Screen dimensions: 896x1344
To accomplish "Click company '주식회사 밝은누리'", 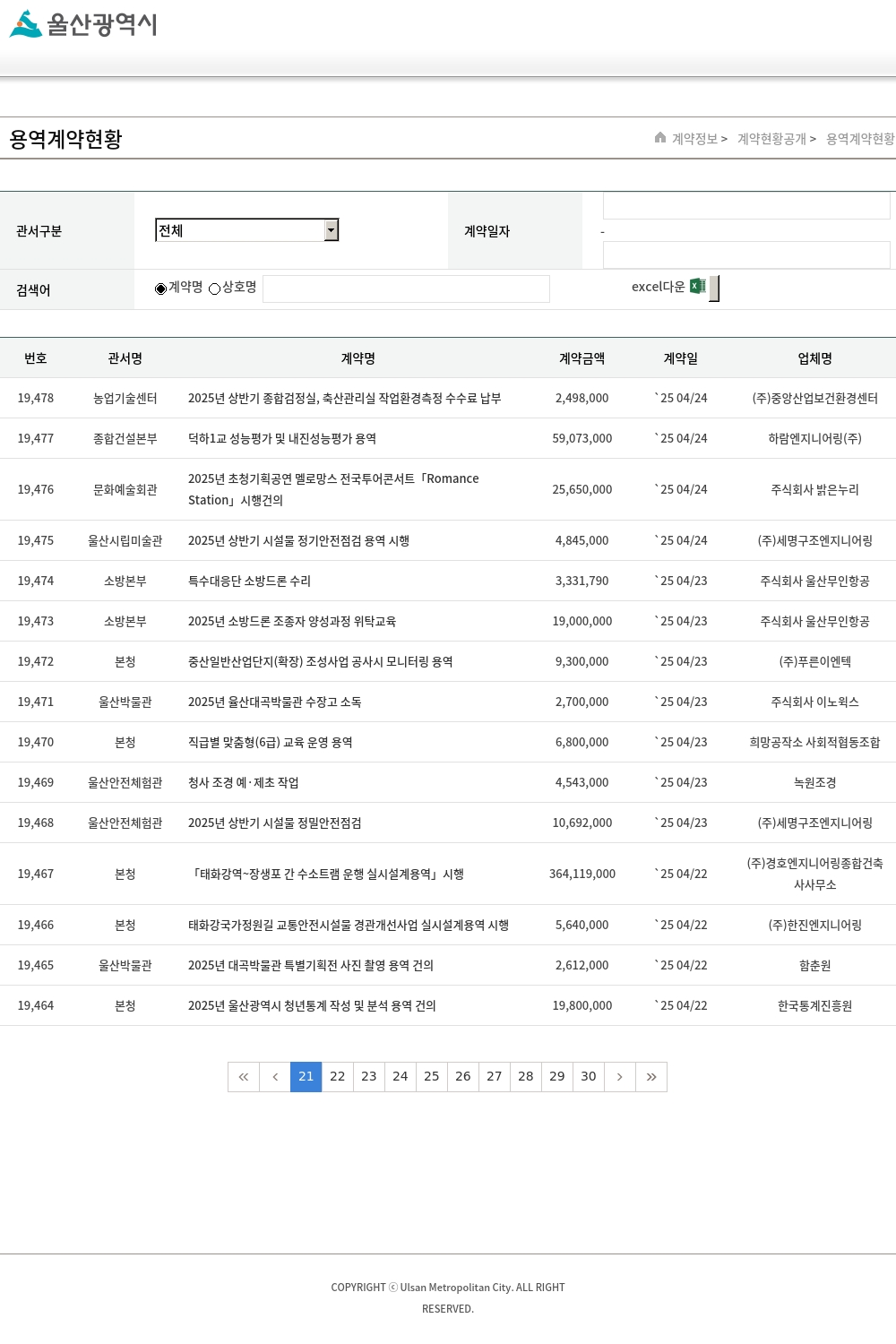I will [815, 490].
